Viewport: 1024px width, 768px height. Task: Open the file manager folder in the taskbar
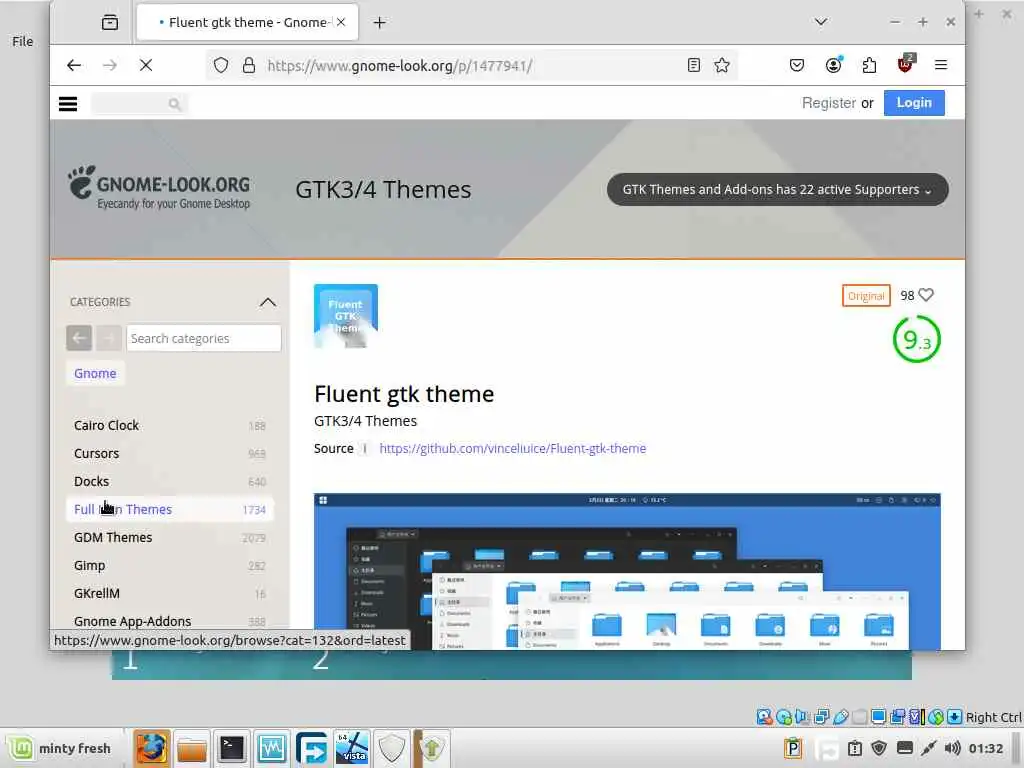coord(192,748)
